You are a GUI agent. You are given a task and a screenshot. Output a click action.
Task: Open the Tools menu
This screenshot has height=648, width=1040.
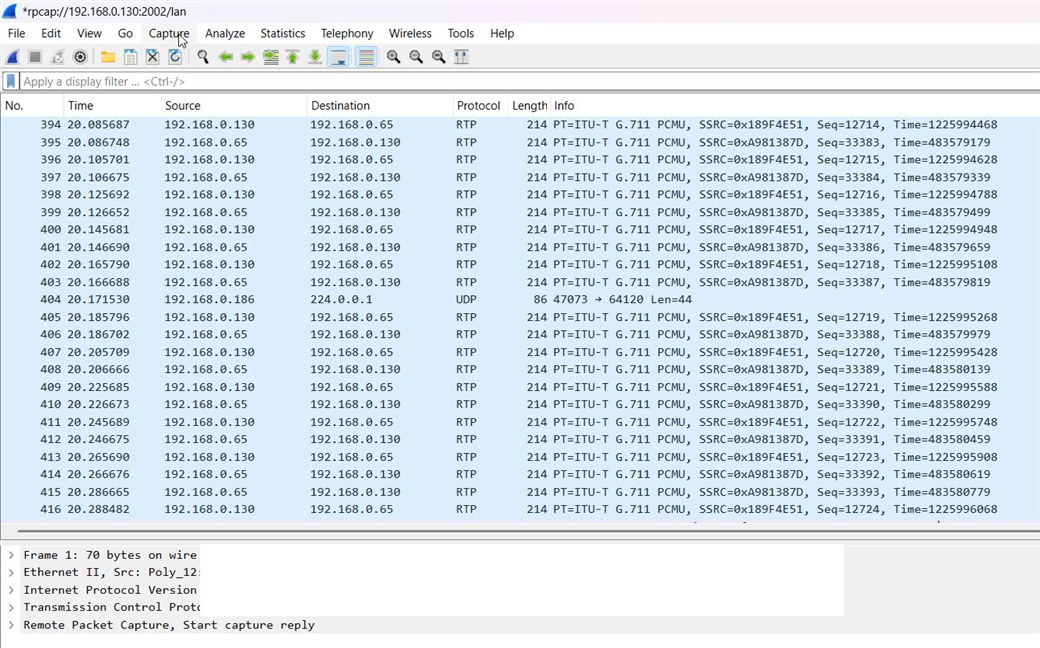coord(461,33)
